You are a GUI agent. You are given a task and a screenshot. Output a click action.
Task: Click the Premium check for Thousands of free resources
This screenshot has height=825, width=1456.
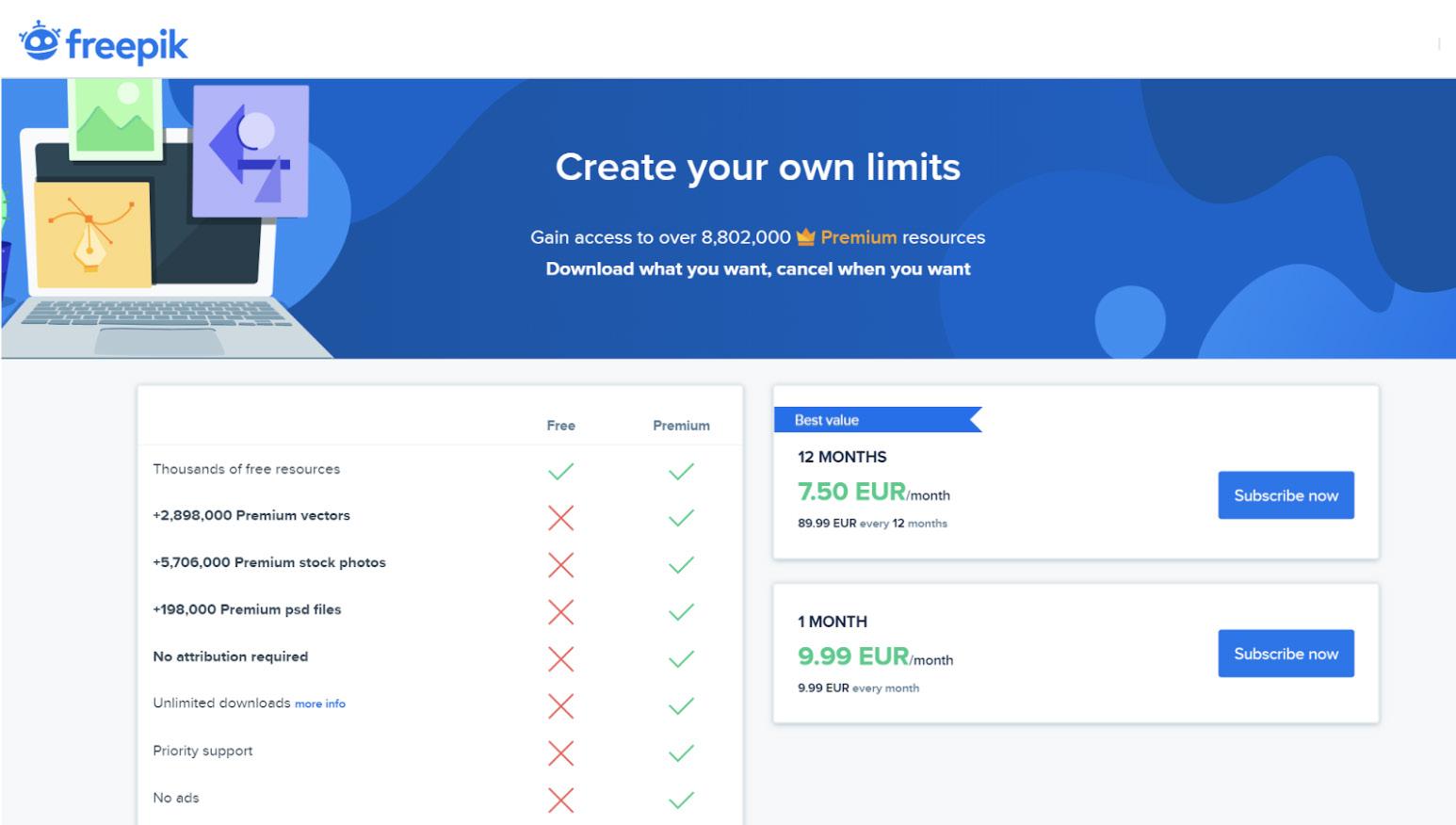pyautogui.click(x=681, y=471)
